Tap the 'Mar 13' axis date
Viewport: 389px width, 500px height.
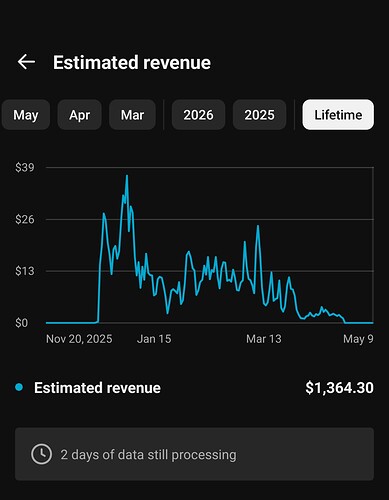[x=264, y=339]
